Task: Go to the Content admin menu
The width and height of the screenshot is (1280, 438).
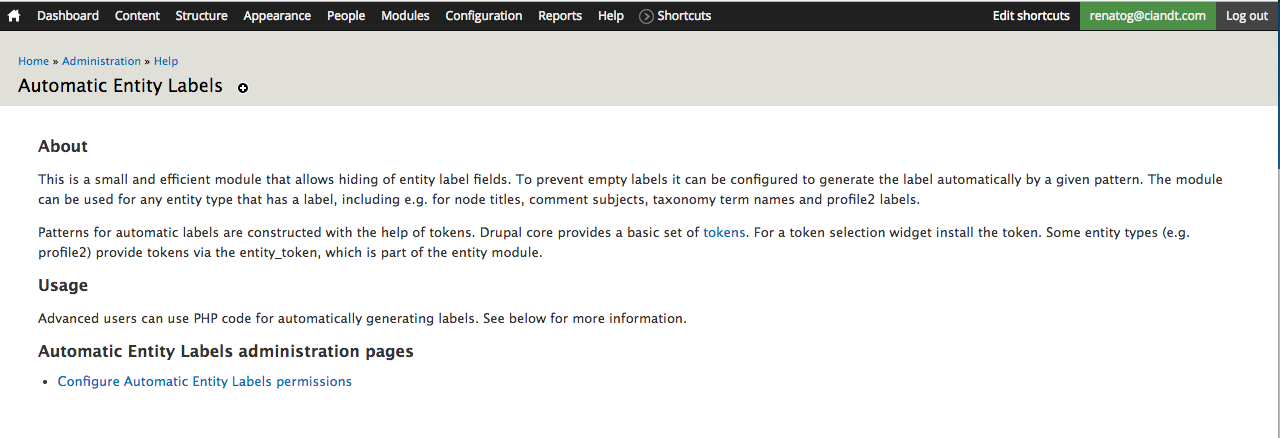Action: pos(137,16)
